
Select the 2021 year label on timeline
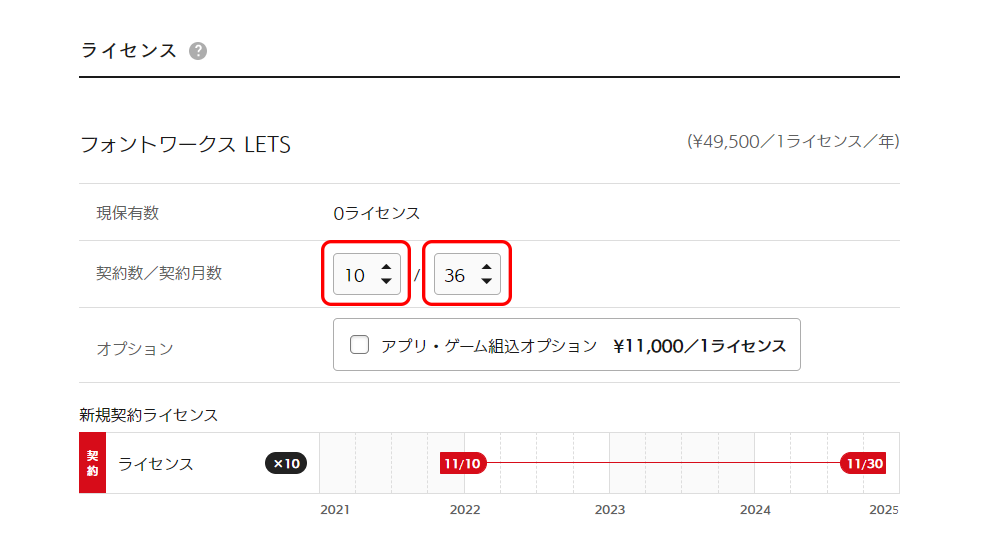click(x=335, y=510)
